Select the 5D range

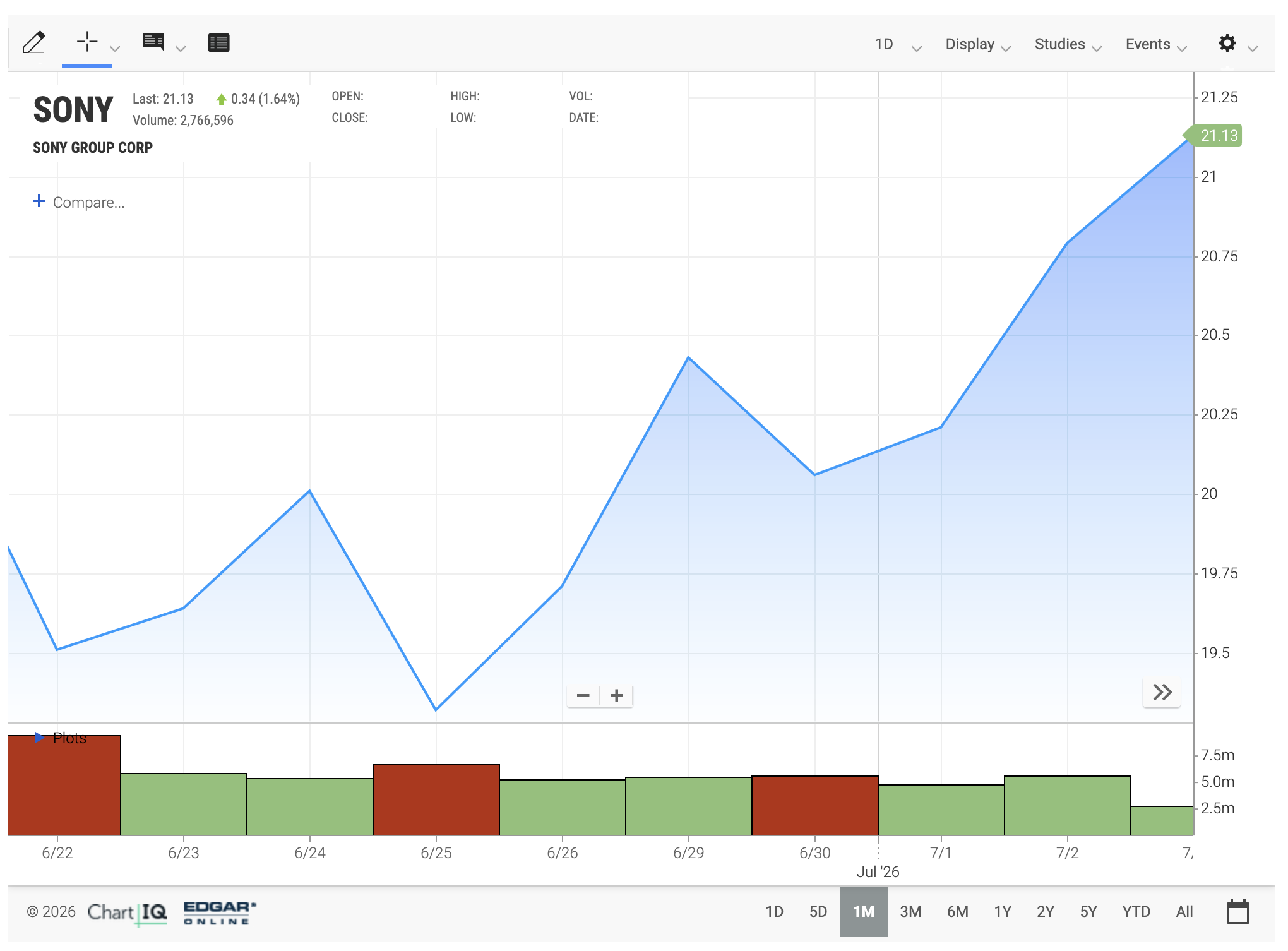(818, 911)
